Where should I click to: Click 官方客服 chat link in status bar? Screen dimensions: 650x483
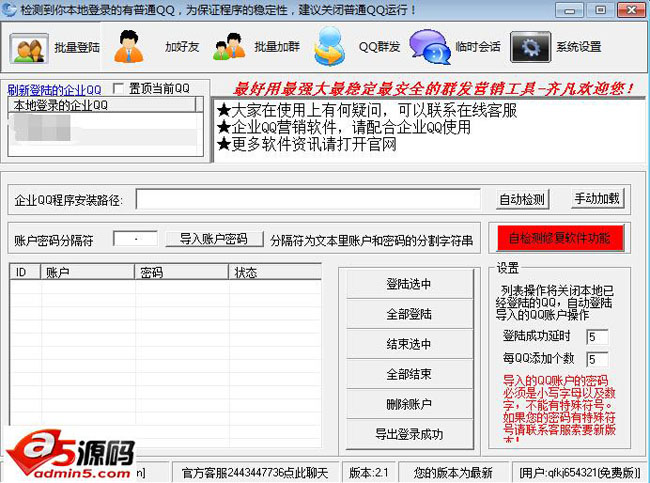(x=252, y=471)
